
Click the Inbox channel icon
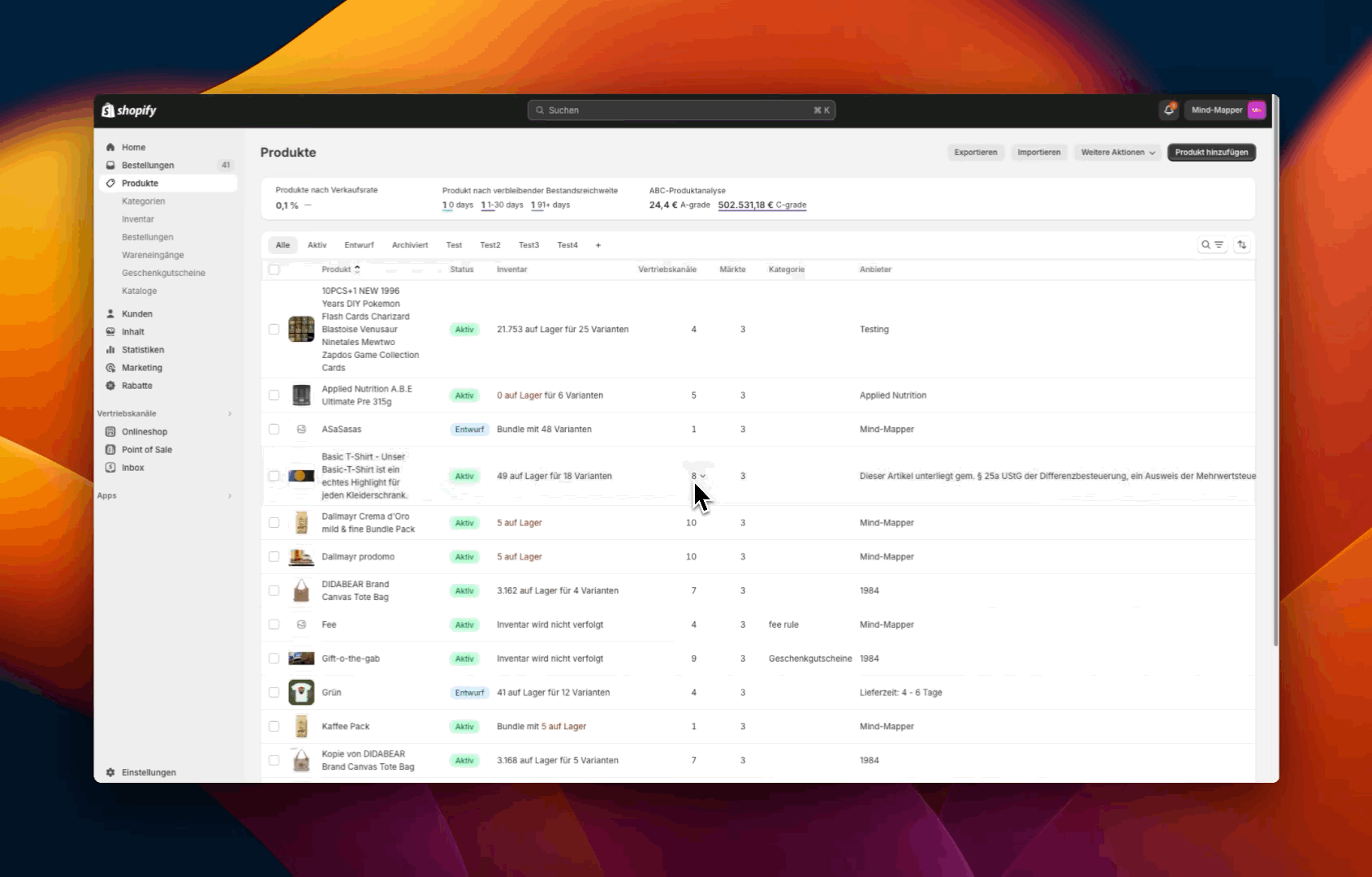click(x=110, y=467)
